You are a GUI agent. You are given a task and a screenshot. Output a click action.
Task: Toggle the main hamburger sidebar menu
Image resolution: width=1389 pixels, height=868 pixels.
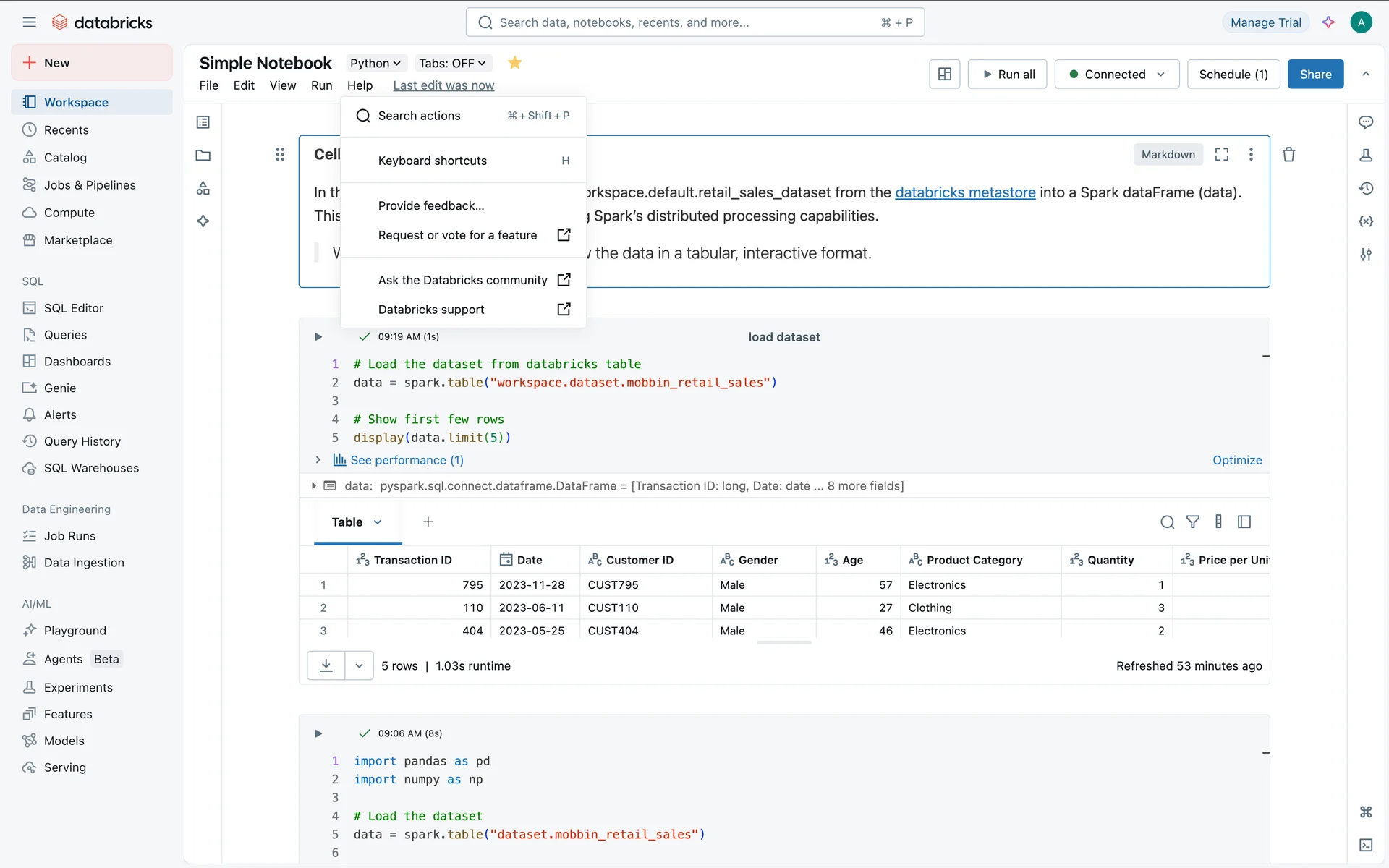coord(29,22)
